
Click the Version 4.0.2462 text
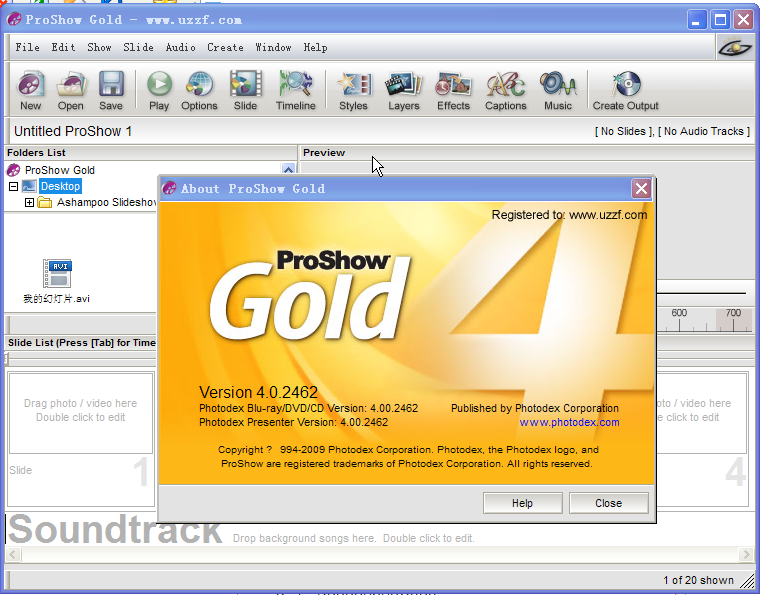(258, 392)
